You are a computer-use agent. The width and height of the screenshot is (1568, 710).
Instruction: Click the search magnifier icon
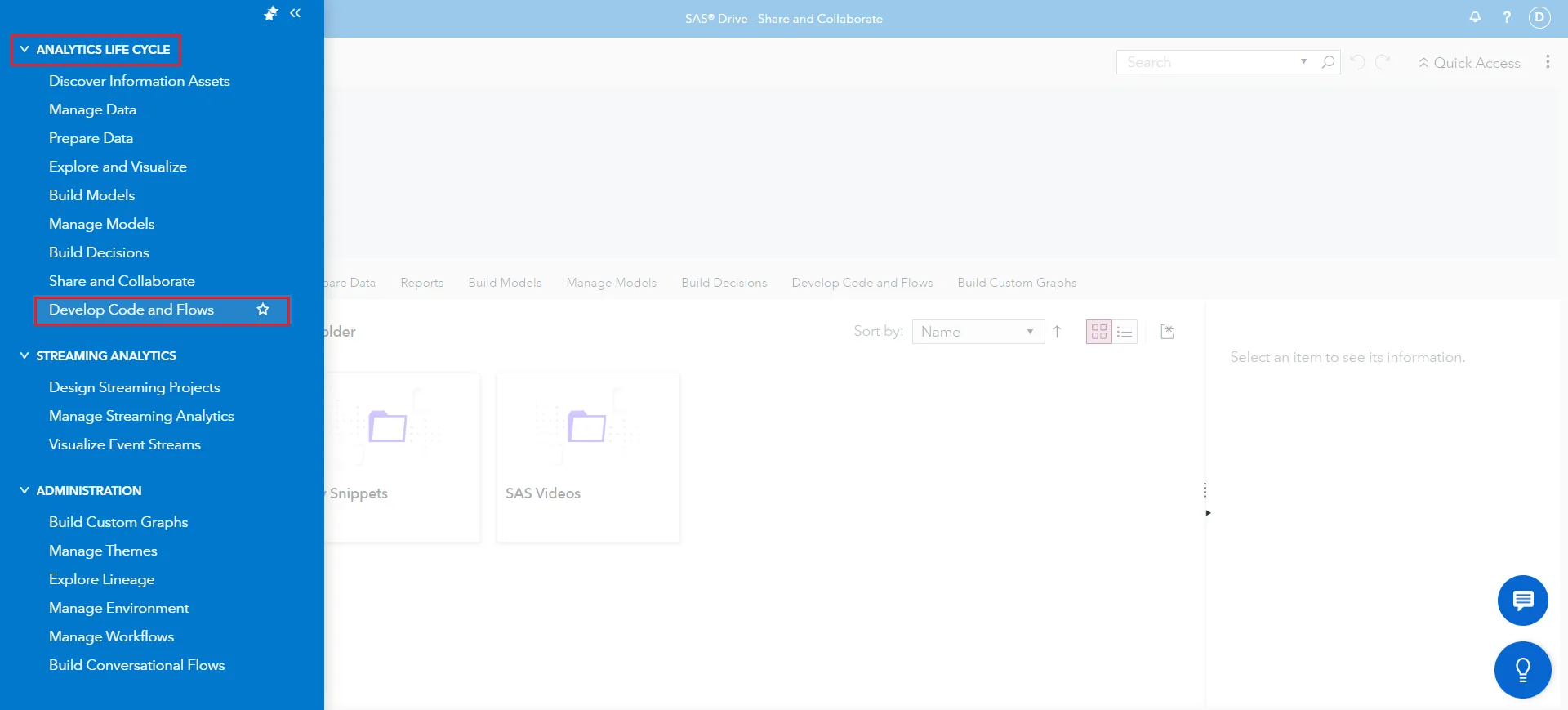(x=1329, y=62)
